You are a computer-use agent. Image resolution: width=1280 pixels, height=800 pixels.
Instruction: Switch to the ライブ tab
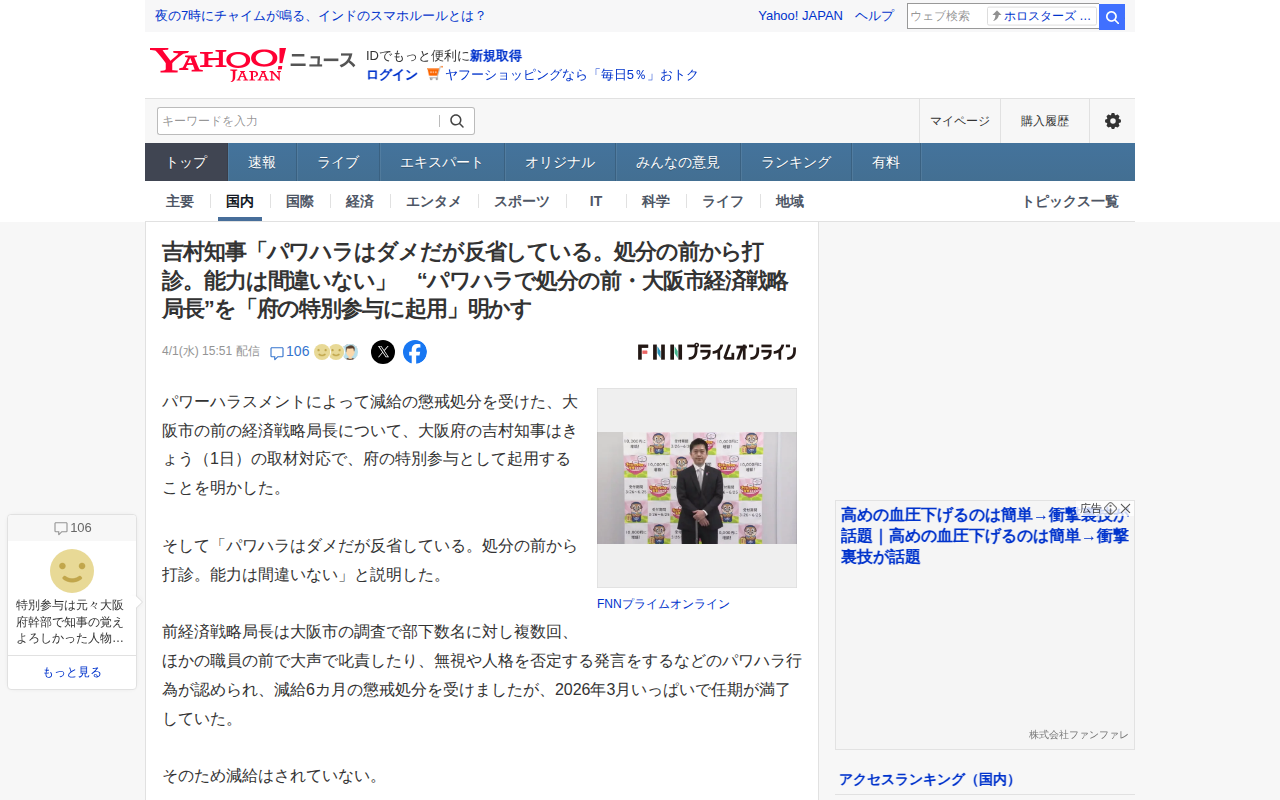coord(338,162)
